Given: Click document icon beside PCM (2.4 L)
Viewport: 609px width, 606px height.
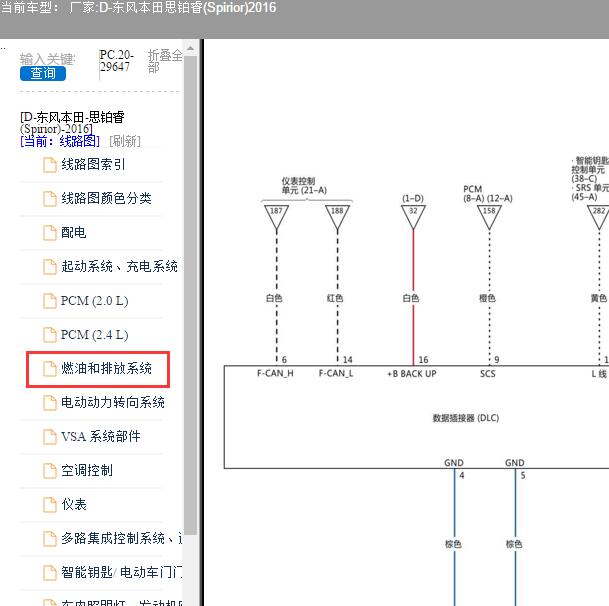Looking at the screenshot, I should 50,334.
